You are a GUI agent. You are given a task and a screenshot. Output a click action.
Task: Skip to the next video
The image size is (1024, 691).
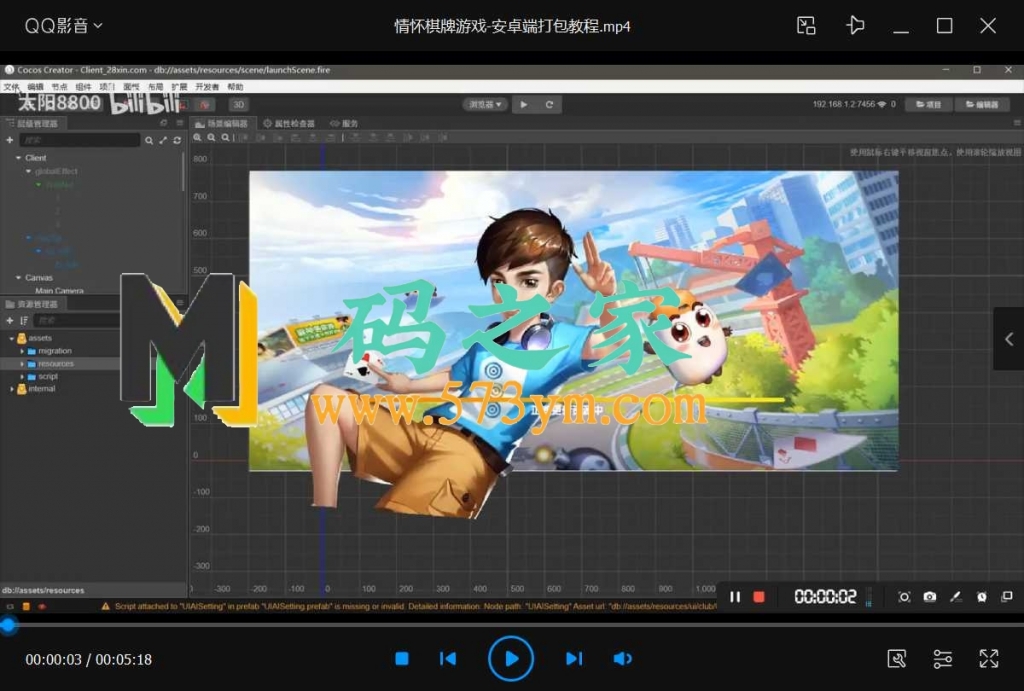pyautogui.click(x=573, y=658)
